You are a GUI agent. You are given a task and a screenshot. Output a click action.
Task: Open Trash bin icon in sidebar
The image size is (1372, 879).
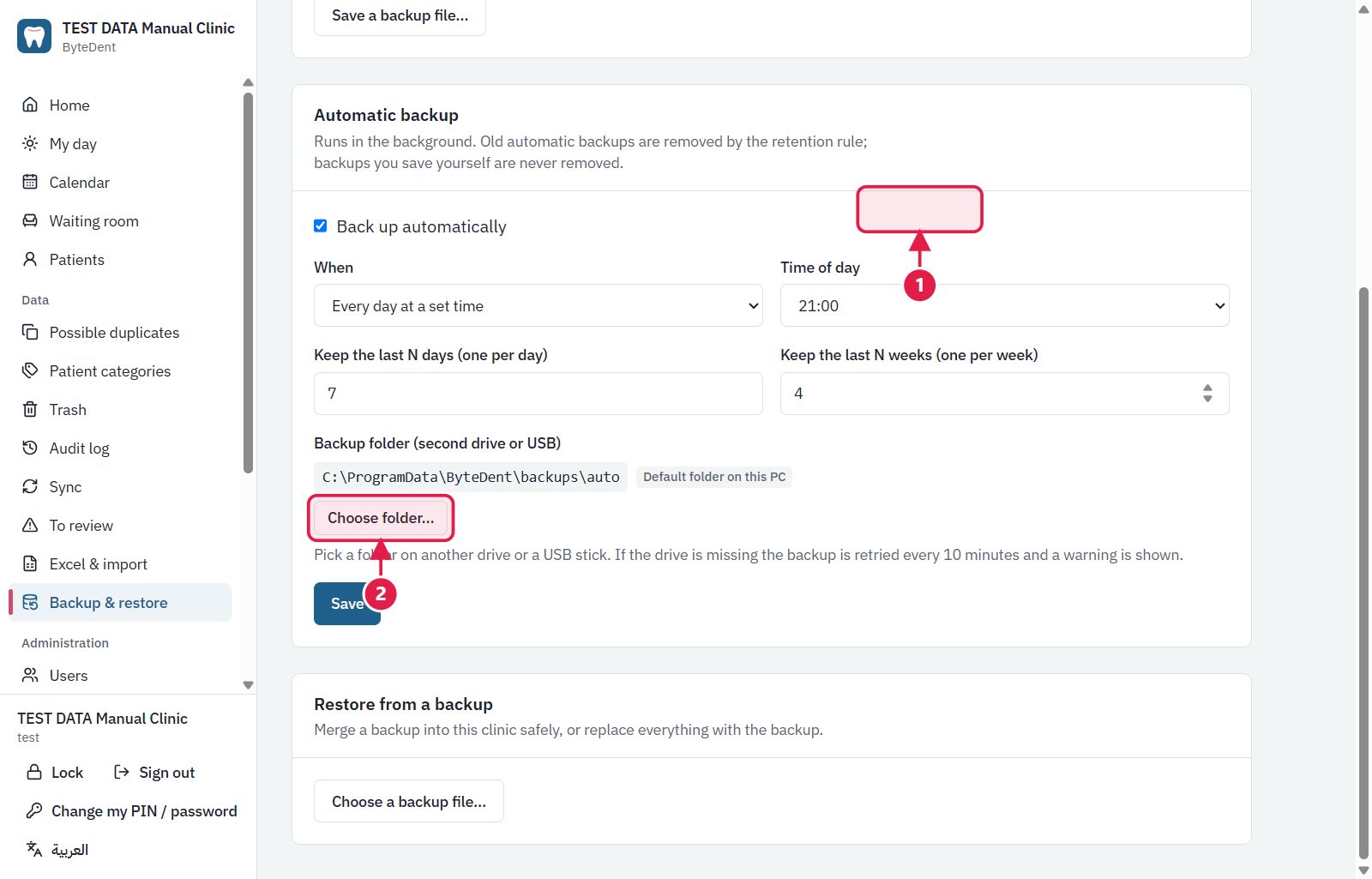(x=30, y=409)
